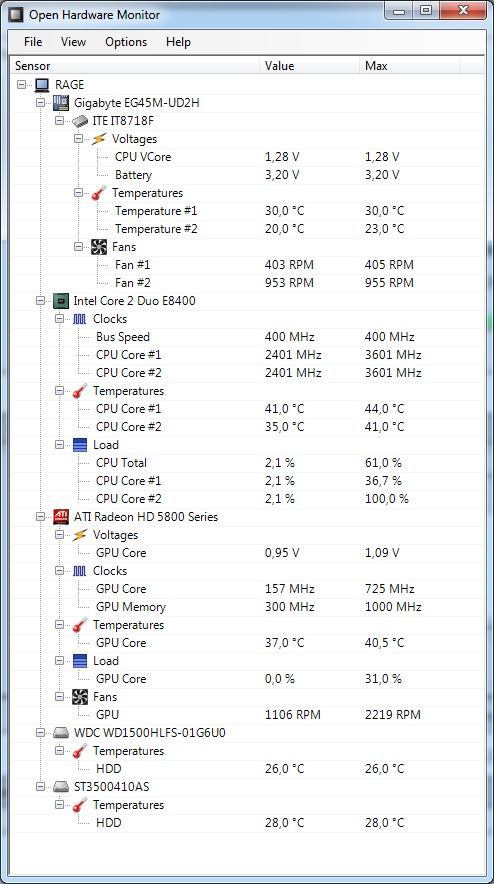
Task: Click the thermometer icon under ATI Radeon
Action: 80,625
